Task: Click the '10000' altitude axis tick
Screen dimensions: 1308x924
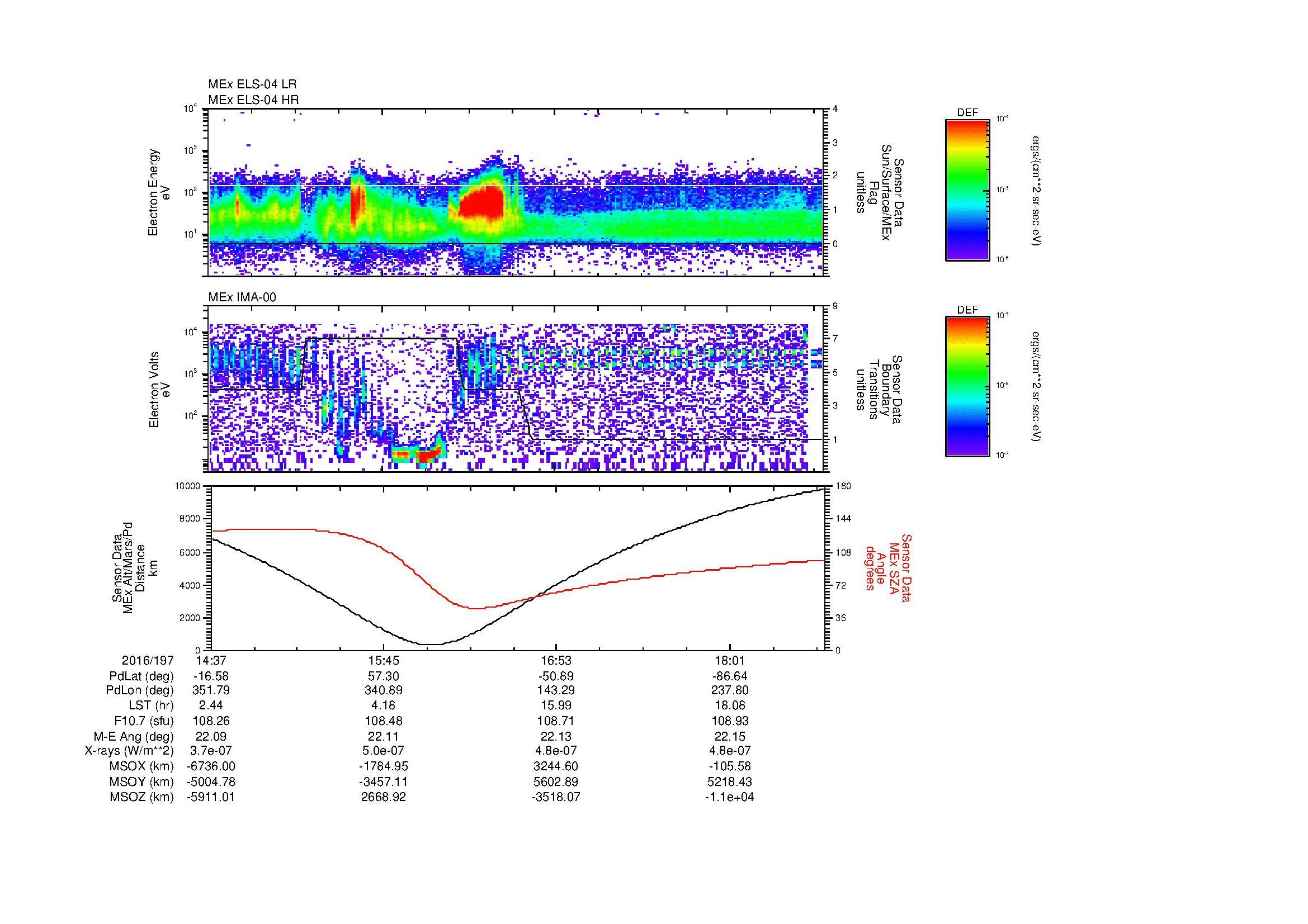Action: point(188,486)
